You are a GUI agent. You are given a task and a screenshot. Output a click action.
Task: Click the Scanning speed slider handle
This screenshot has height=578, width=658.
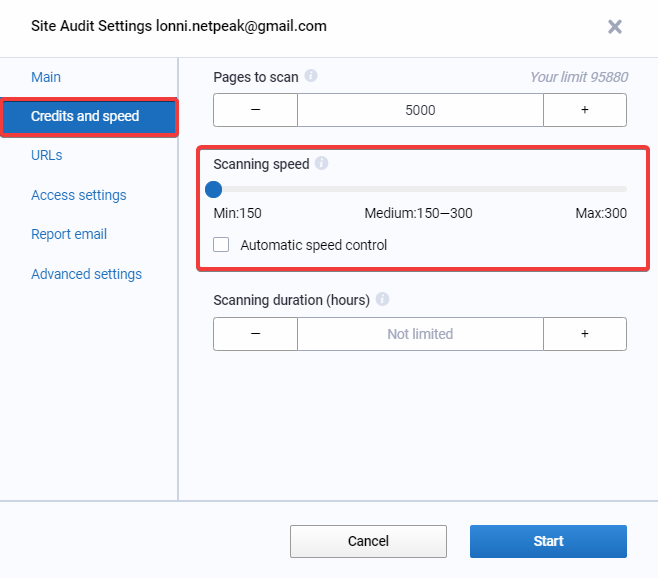pos(213,189)
